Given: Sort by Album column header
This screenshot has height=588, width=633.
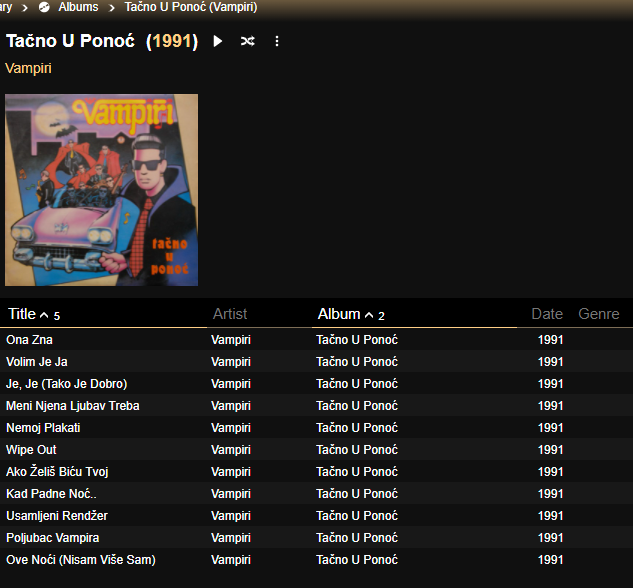Looking at the screenshot, I should [x=339, y=314].
